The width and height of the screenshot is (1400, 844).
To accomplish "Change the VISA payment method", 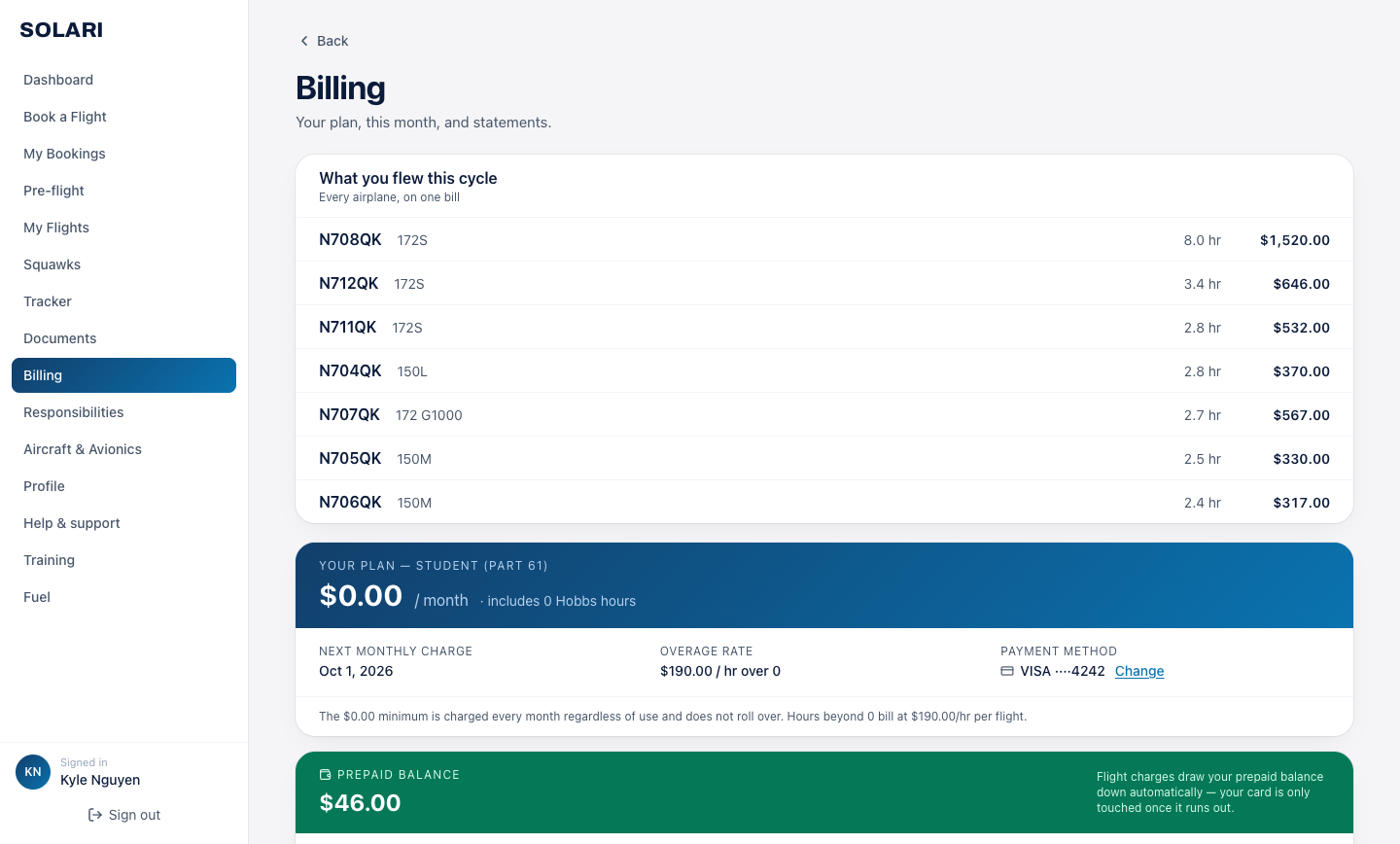I will tap(1139, 671).
